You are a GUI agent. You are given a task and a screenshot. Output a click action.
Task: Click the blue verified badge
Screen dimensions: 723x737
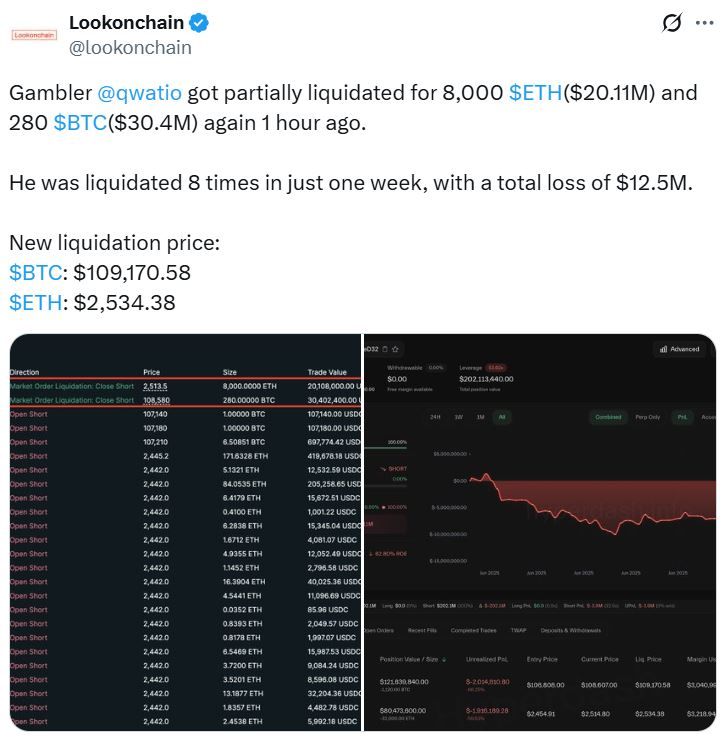(199, 23)
